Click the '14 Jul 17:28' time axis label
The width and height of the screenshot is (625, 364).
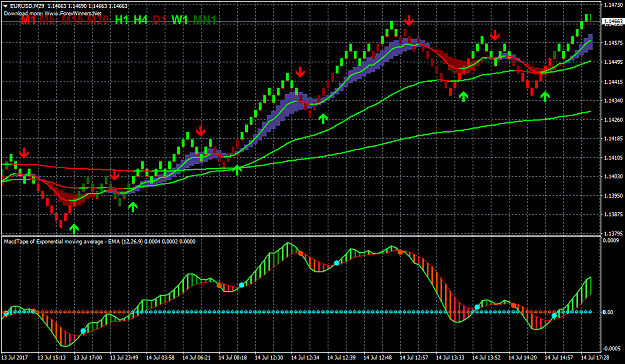click(x=595, y=357)
